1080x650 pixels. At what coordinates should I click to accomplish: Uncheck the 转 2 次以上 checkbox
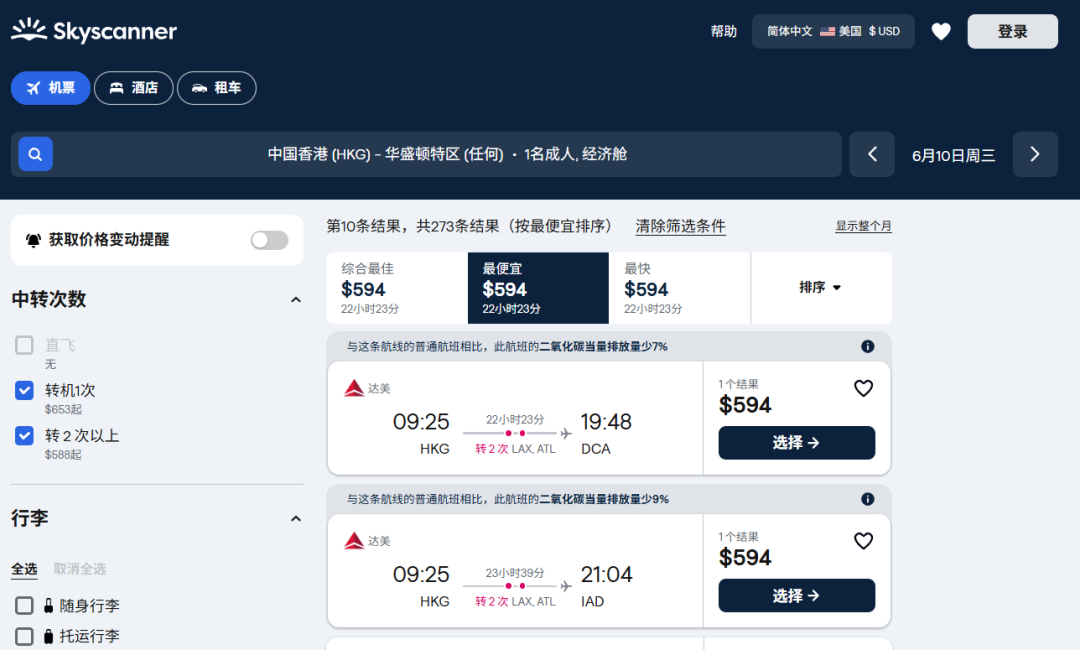(25, 435)
